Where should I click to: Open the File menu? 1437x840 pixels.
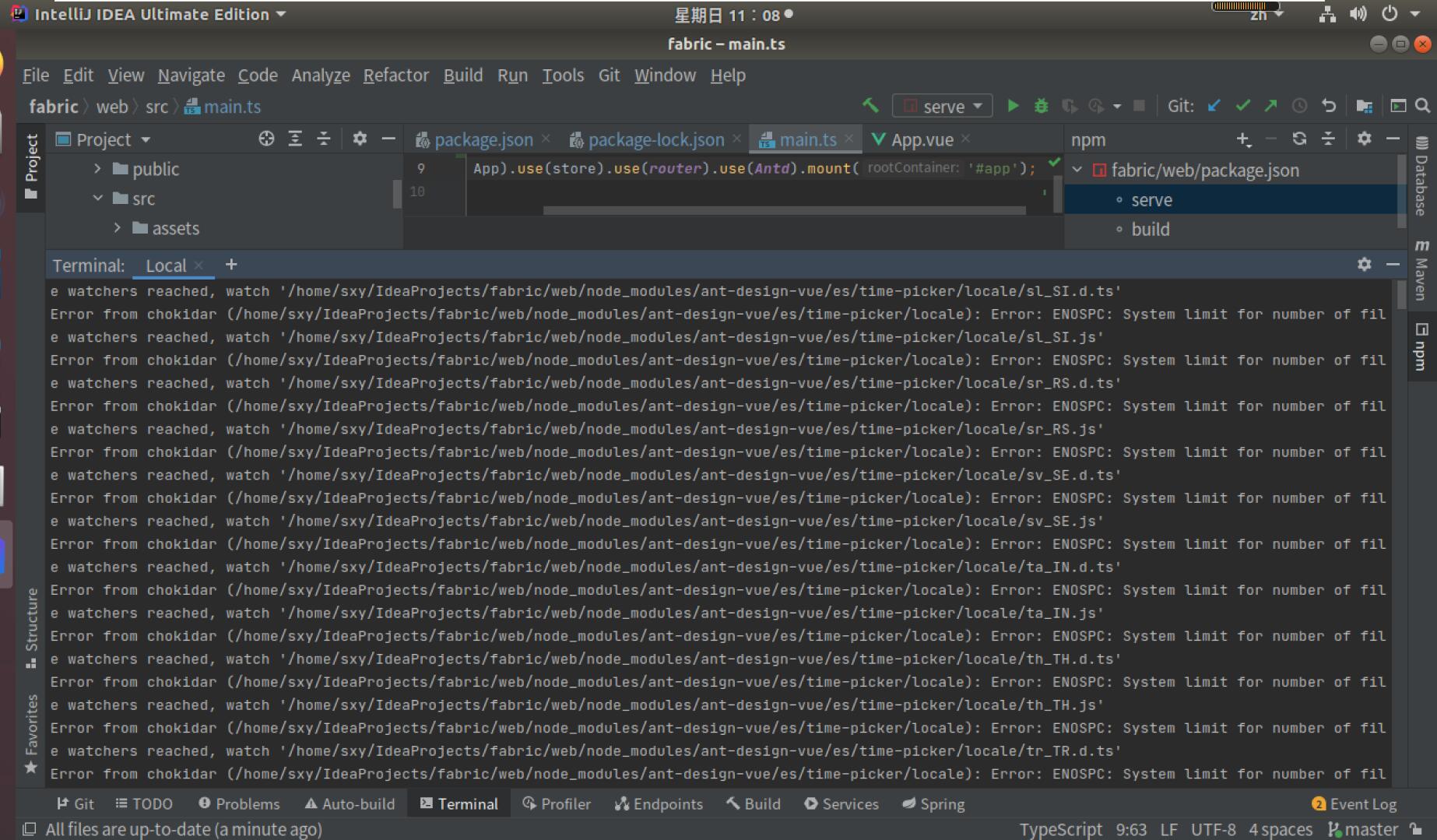36,76
